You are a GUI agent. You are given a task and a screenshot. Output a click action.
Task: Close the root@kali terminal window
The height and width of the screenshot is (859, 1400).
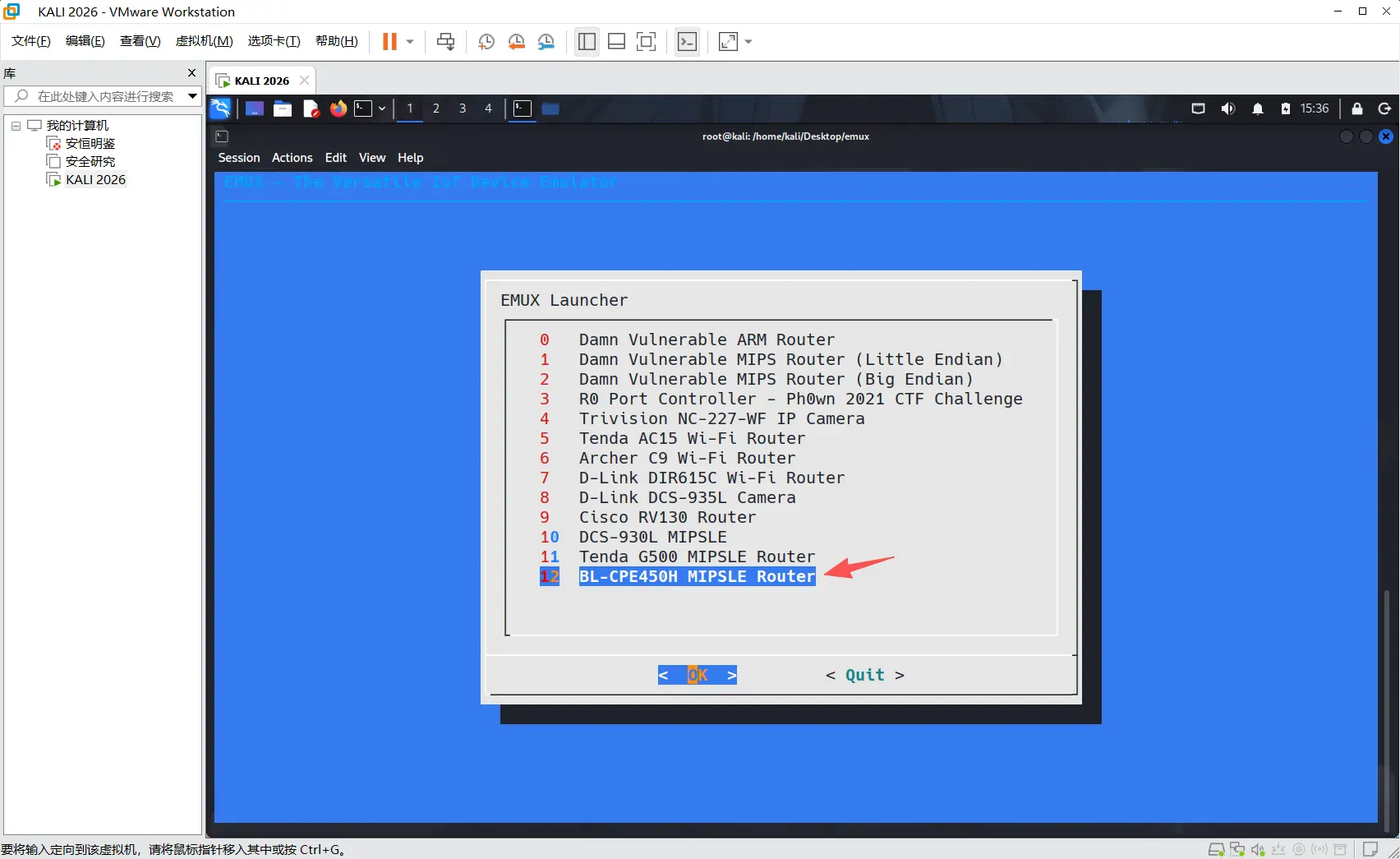coord(1386,136)
